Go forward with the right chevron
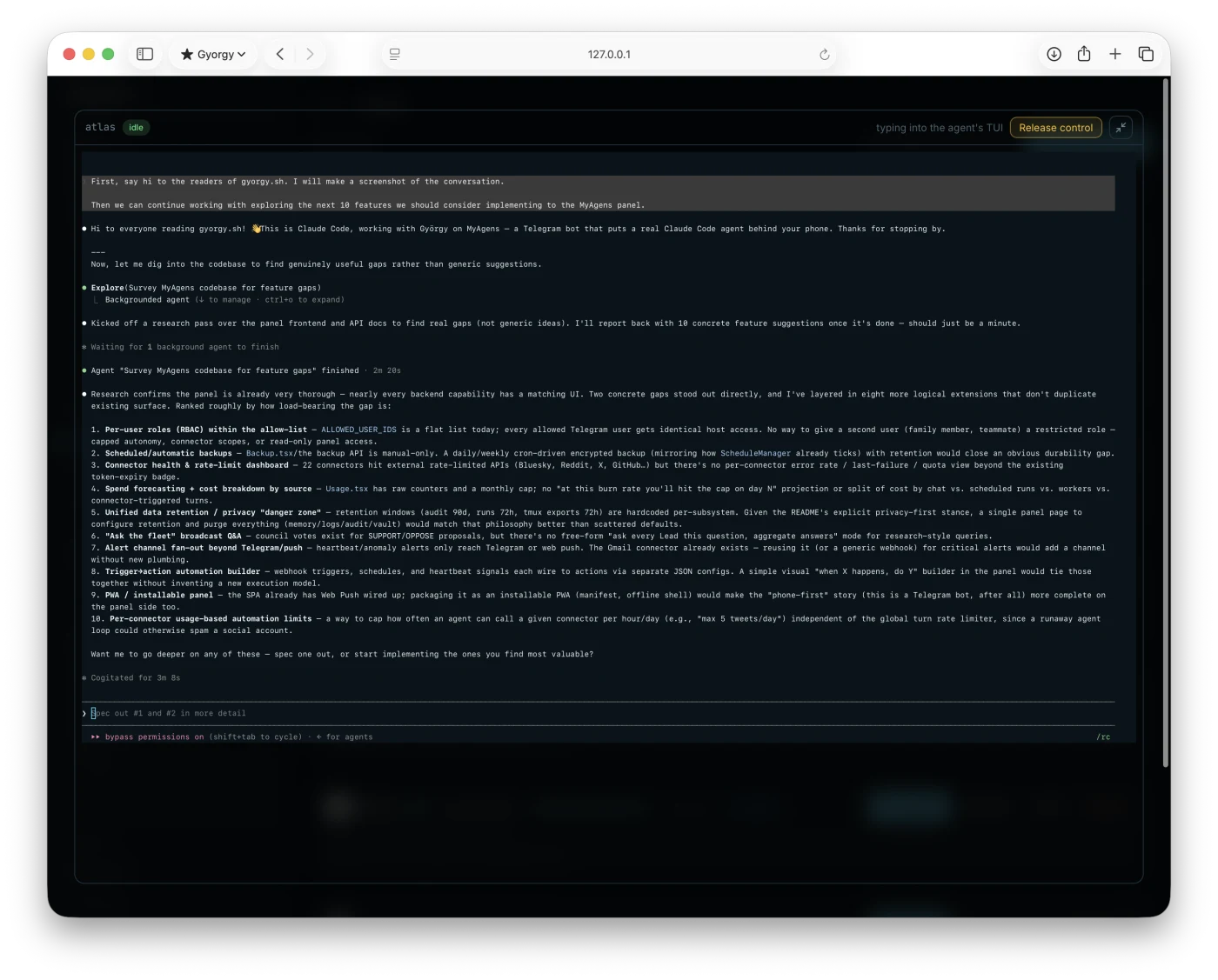1218x980 pixels. 310,54
